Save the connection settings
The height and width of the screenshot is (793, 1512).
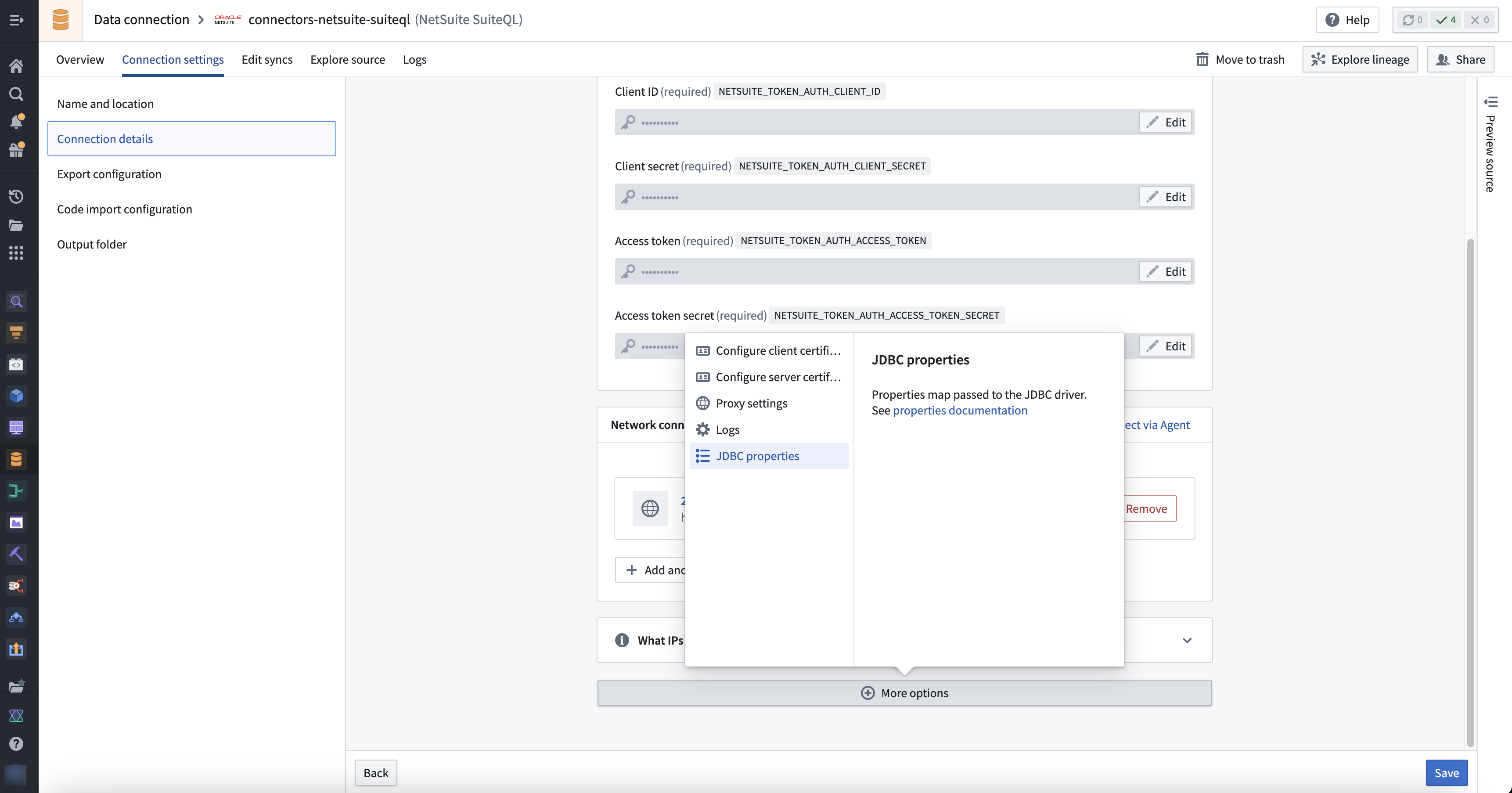(1446, 773)
